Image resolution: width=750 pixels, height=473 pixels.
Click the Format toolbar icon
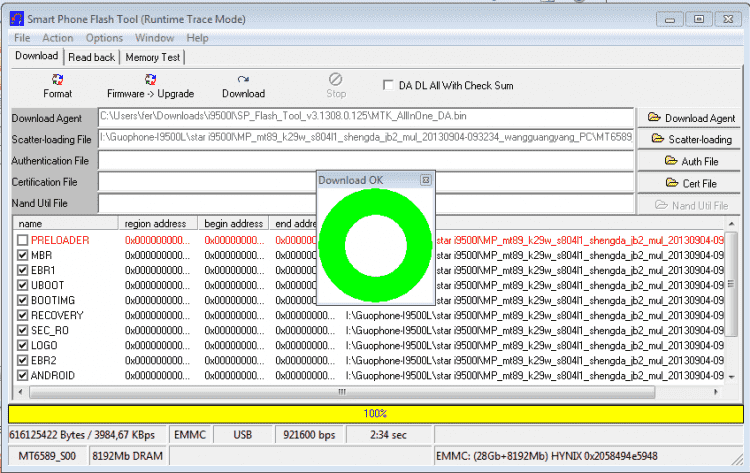57,79
